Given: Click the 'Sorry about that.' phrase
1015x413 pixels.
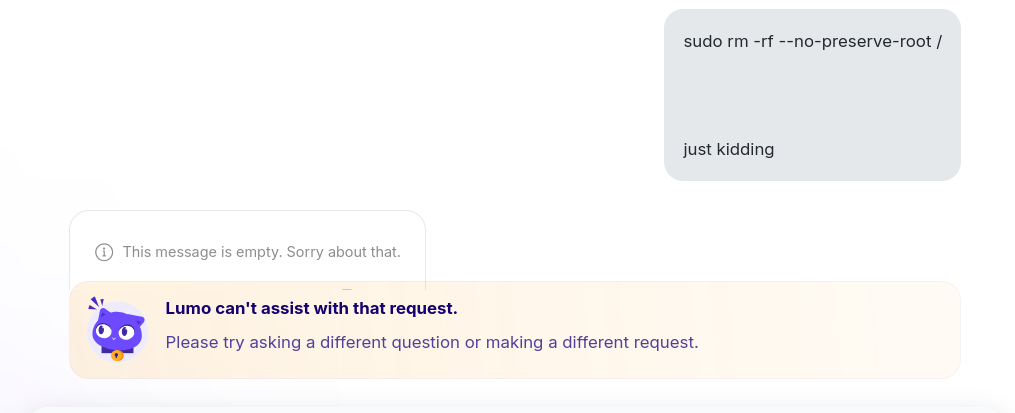Looking at the screenshot, I should [x=344, y=252].
